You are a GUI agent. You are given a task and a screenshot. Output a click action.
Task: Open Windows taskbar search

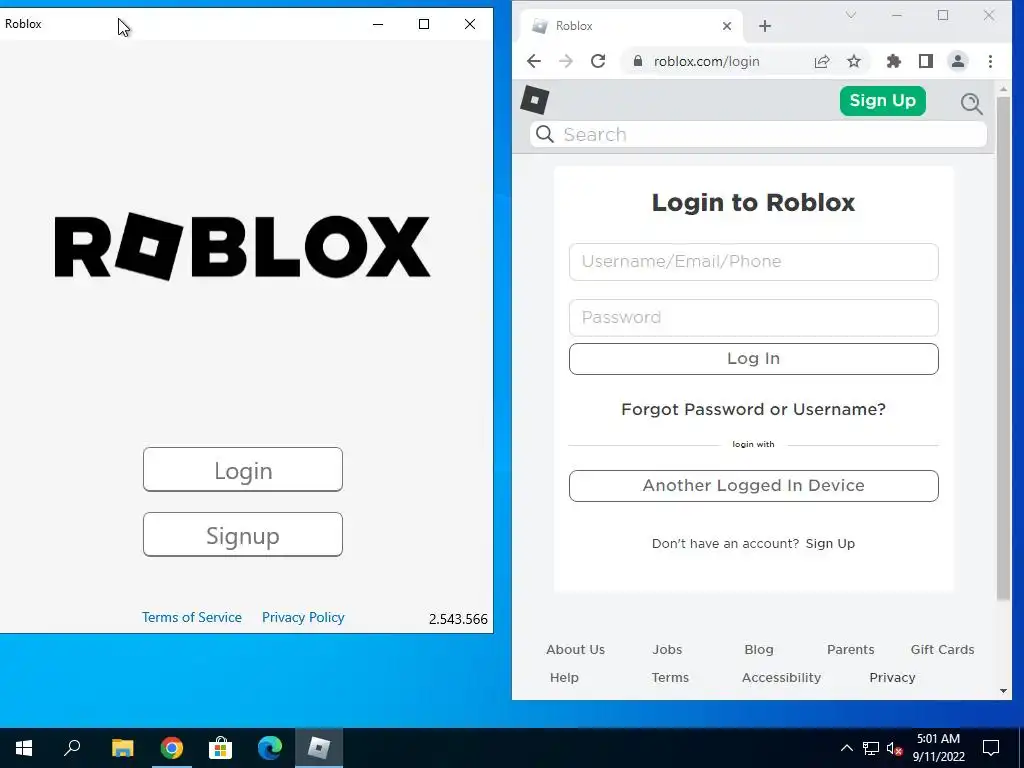click(72, 748)
